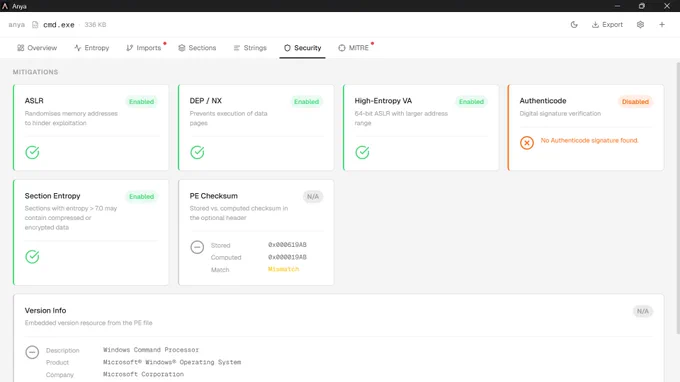This screenshot has height=382, width=680.
Task: Click the PE Checksum title
Action: click(213, 196)
